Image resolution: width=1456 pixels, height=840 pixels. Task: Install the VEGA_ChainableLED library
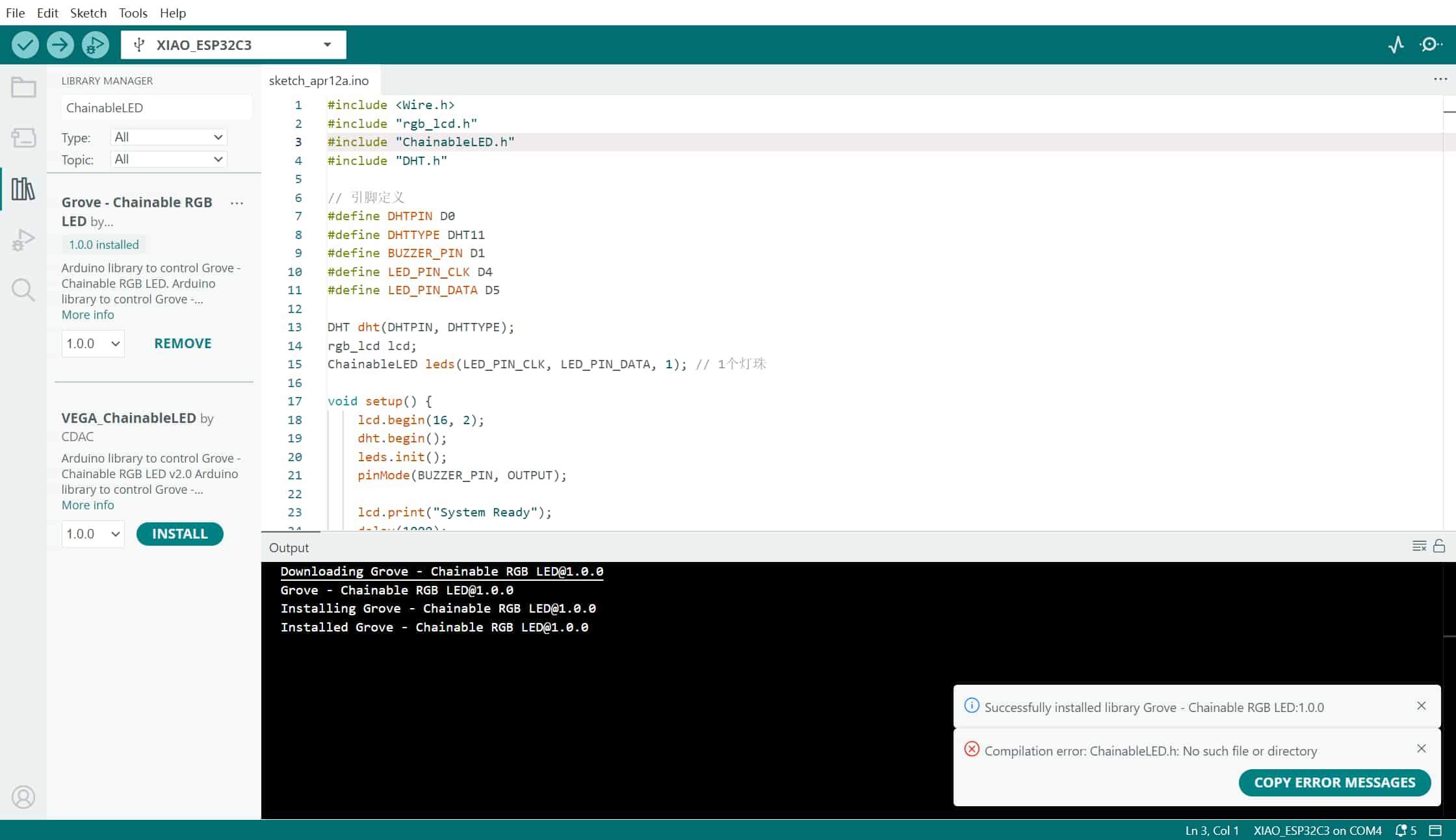[180, 534]
